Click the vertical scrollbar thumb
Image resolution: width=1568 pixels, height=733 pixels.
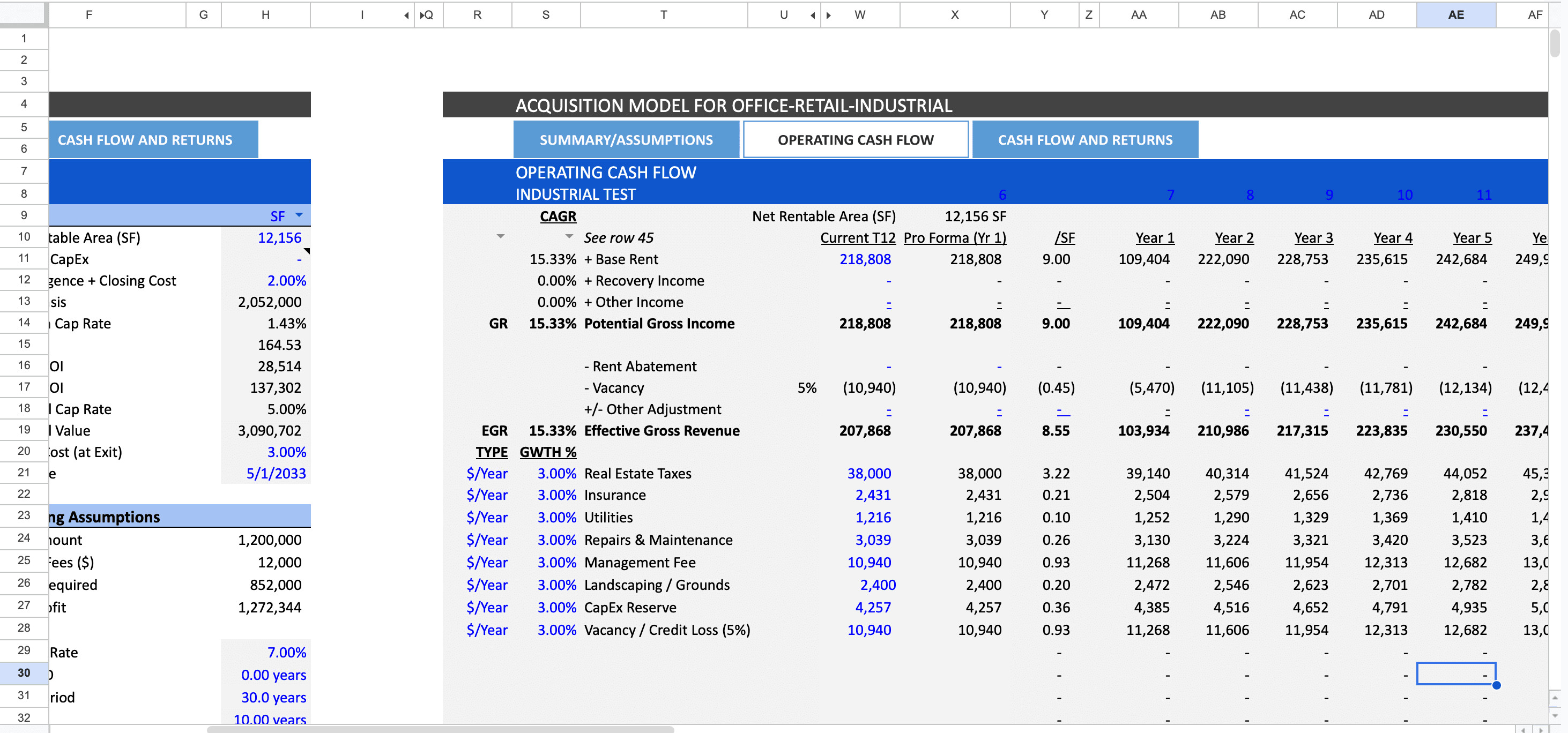[x=1555, y=43]
